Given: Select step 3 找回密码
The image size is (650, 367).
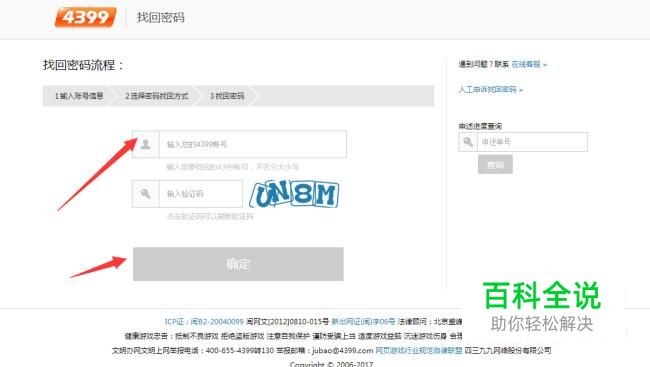Looking at the screenshot, I should click(x=227, y=96).
